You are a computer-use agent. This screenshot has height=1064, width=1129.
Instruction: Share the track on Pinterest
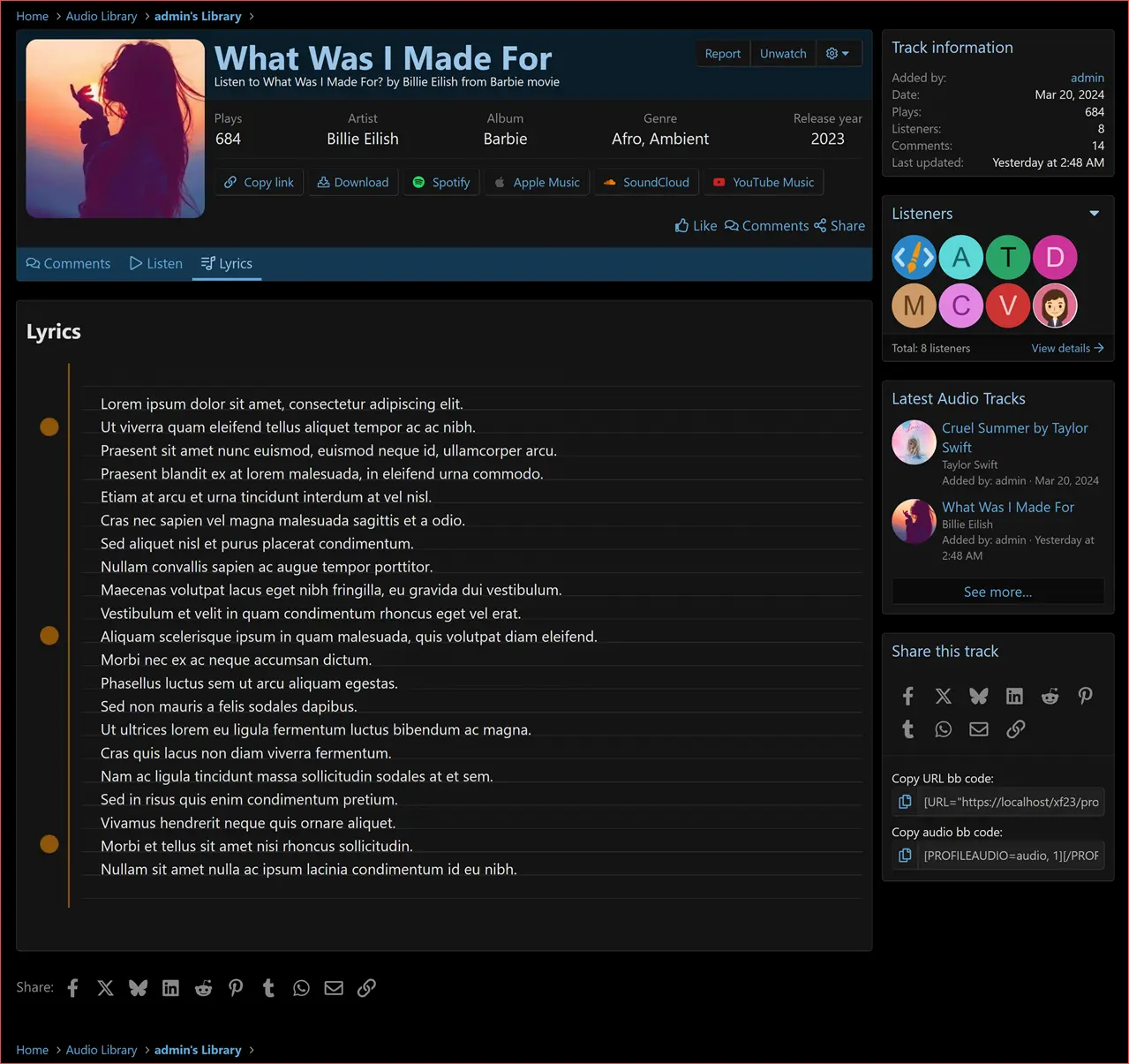tap(1085, 696)
